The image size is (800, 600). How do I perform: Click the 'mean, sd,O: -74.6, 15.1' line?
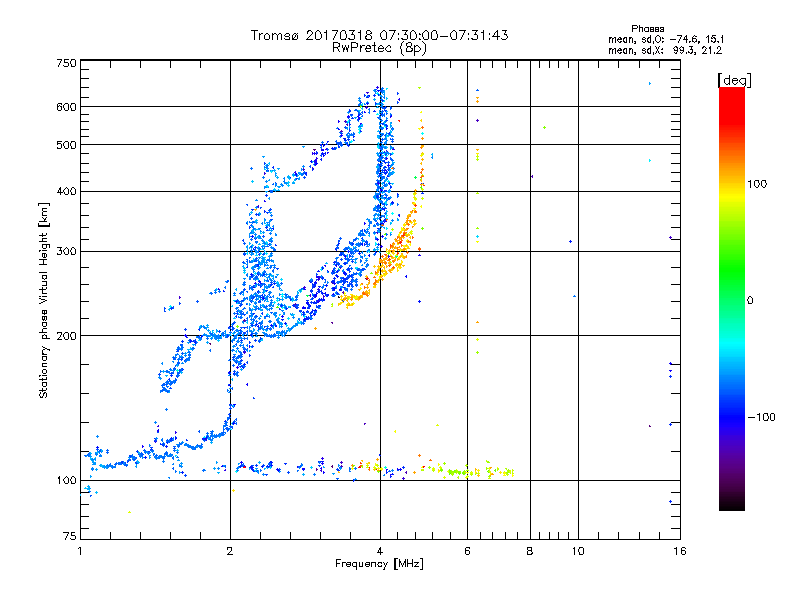pyautogui.click(x=666, y=39)
